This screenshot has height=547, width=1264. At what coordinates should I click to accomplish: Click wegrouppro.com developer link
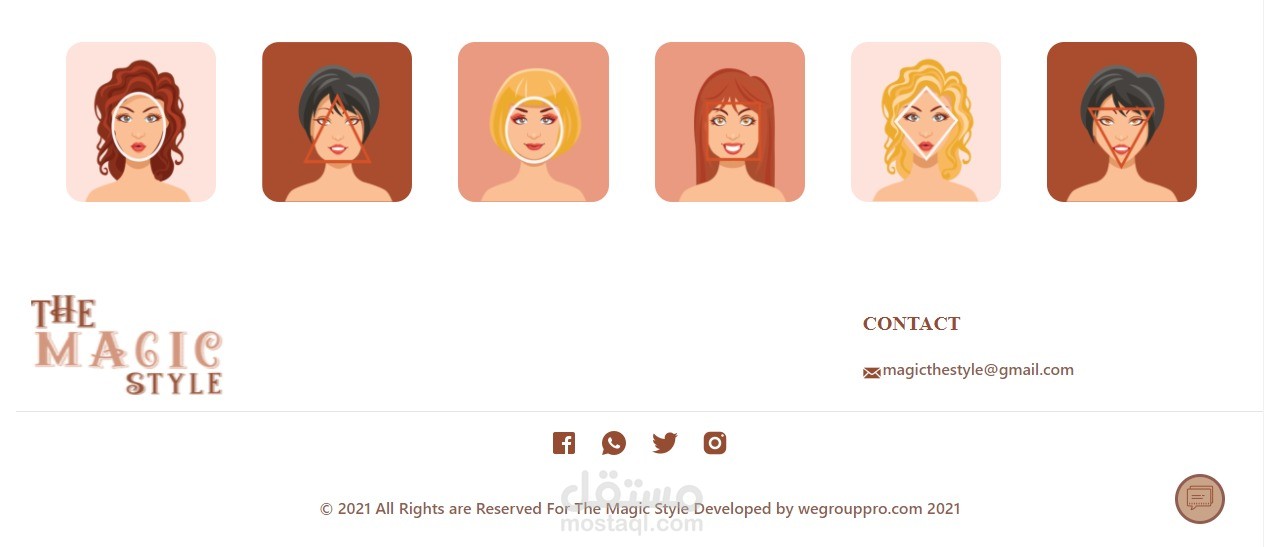860,508
